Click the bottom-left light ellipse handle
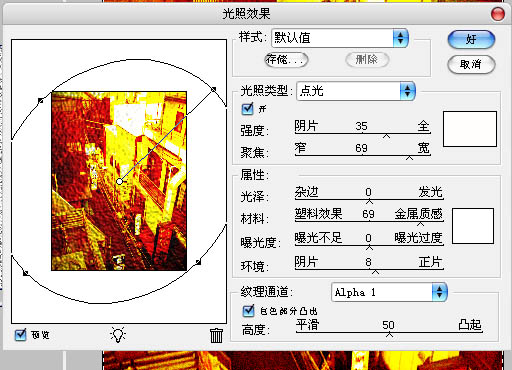Image resolution: width=512 pixels, height=370 pixels. click(x=26, y=273)
